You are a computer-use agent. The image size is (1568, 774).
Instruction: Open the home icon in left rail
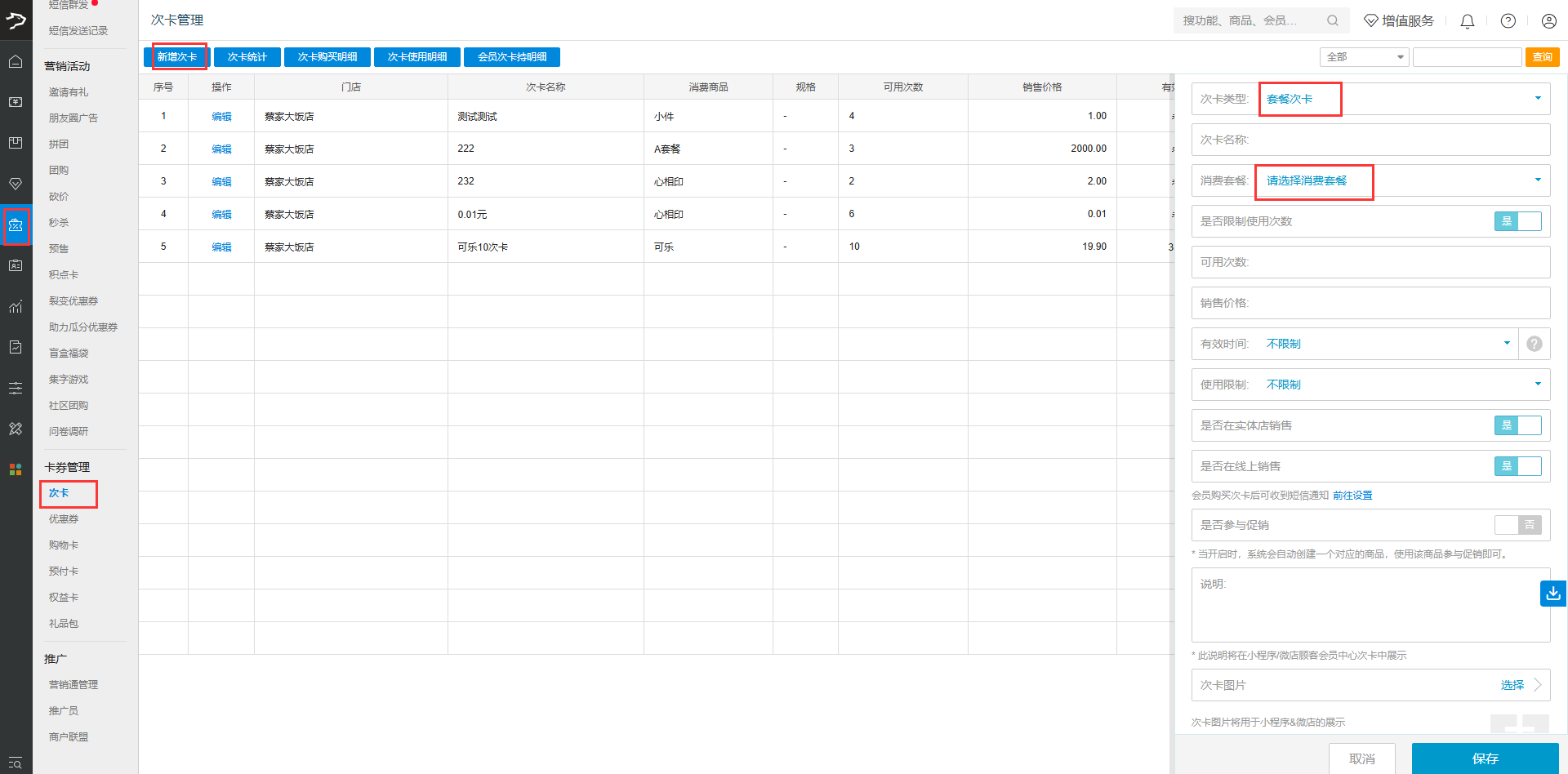pyautogui.click(x=16, y=61)
